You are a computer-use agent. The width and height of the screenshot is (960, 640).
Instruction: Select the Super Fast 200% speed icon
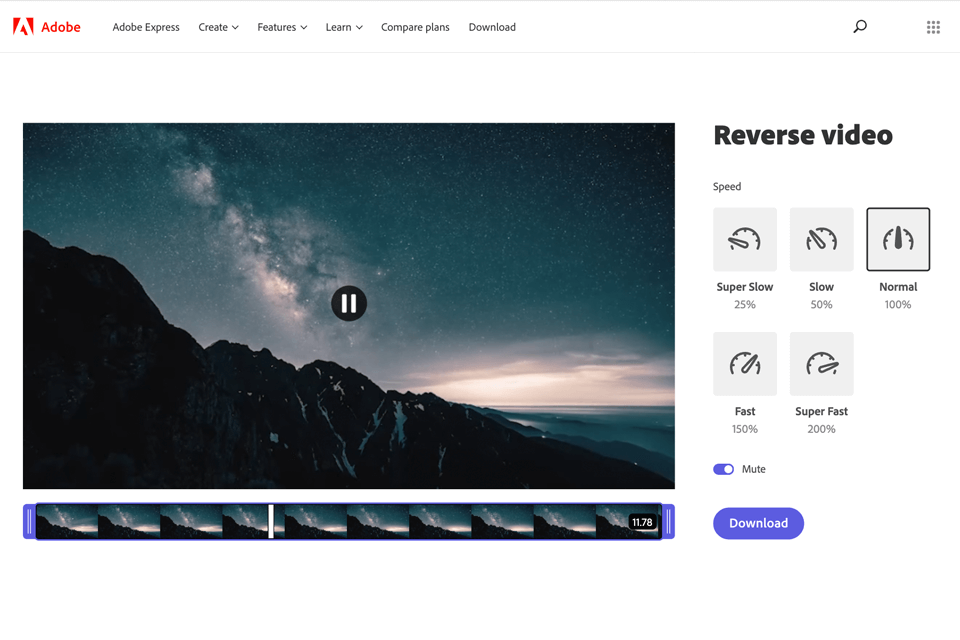pyautogui.click(x=821, y=364)
